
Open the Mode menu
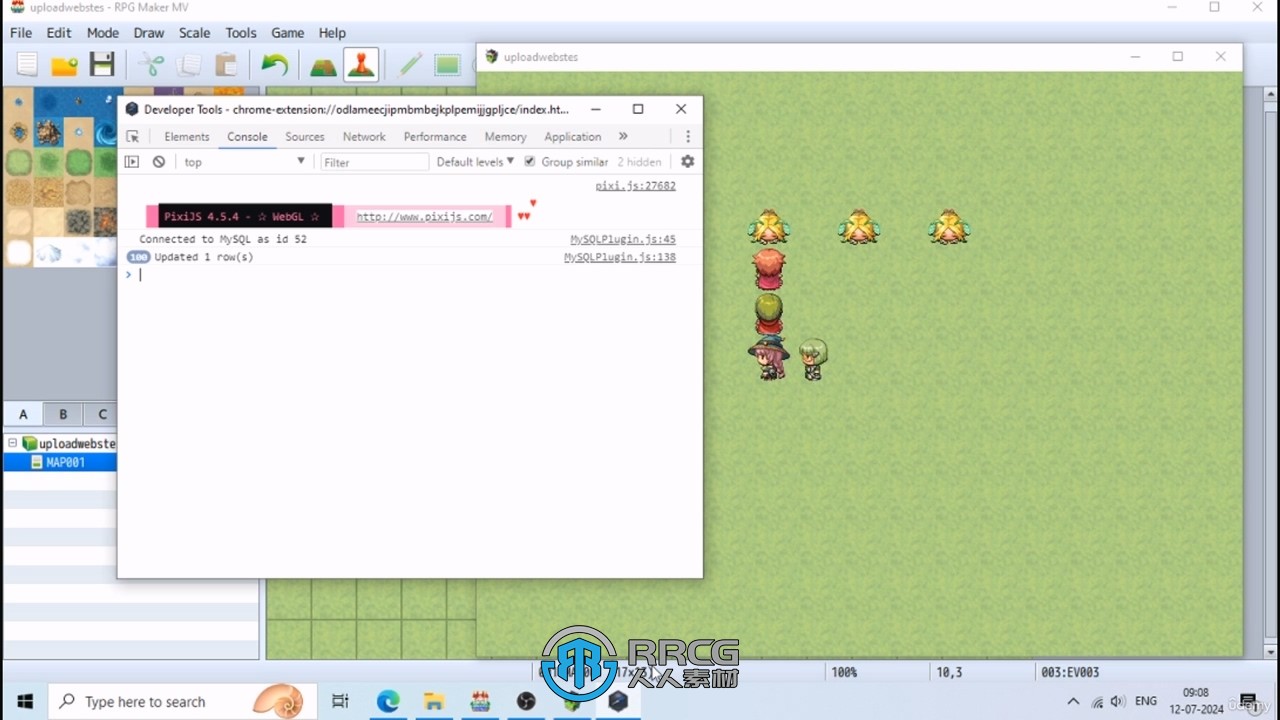pos(102,33)
